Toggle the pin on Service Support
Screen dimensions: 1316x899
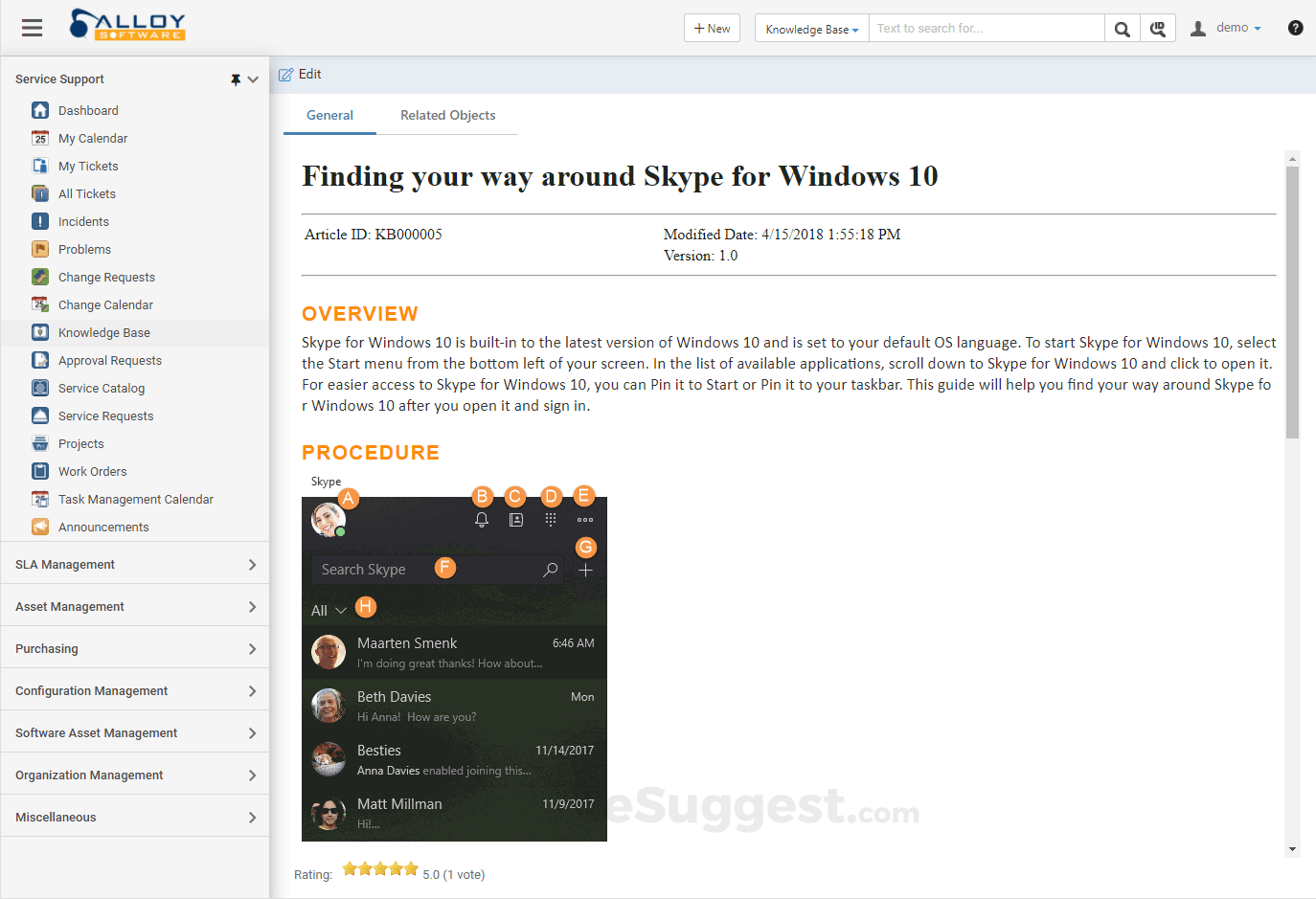click(x=235, y=79)
